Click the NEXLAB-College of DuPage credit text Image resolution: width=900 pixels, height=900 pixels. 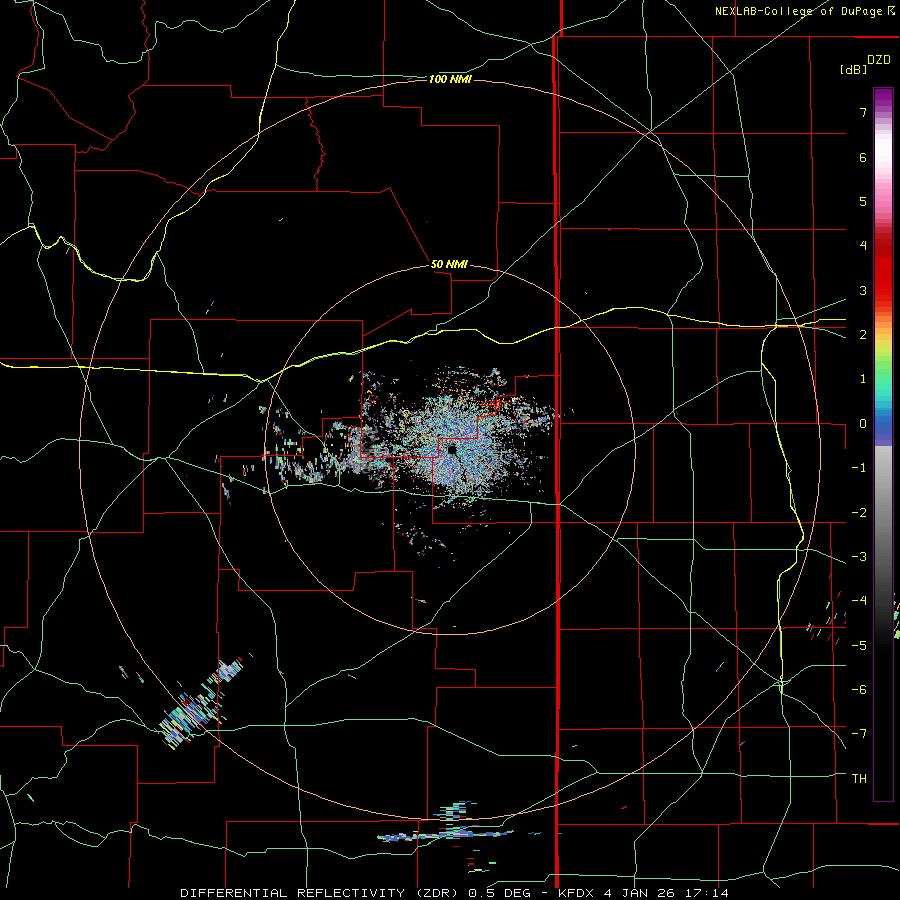click(804, 11)
